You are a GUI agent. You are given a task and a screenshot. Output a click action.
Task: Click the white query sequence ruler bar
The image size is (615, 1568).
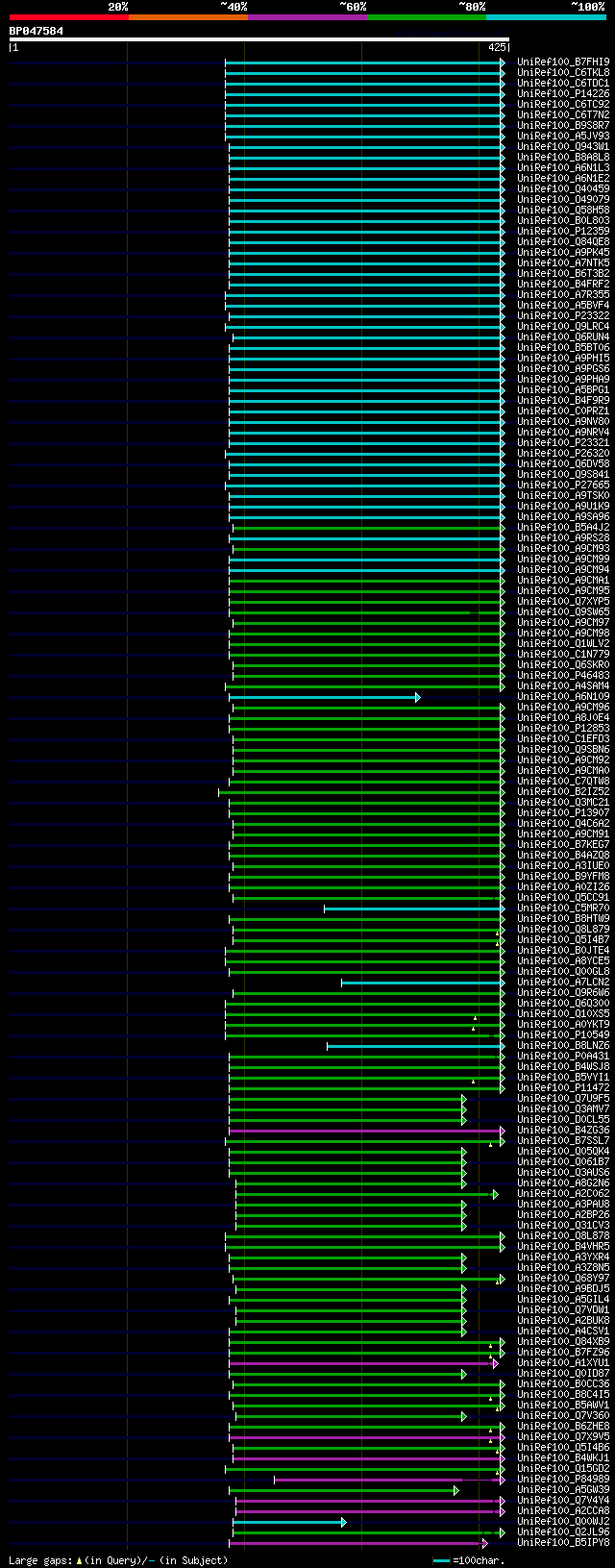tap(259, 39)
